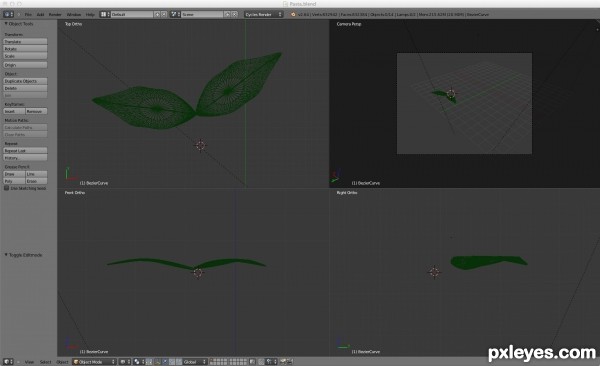Viewport: 600px width, 366px height.
Task: Click the Insert keyframe button
Action: tap(14, 111)
